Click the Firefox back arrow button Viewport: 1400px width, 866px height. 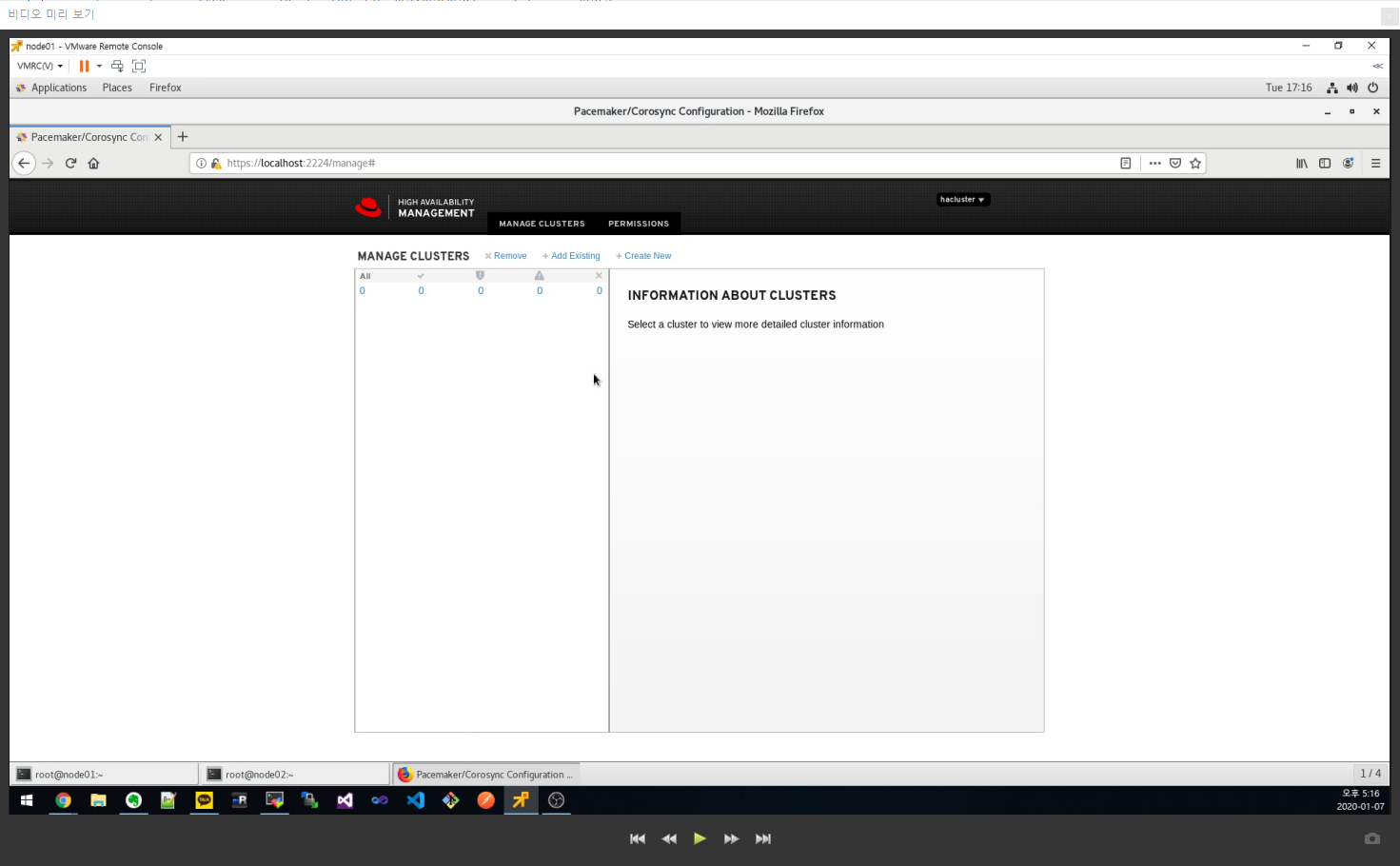[24, 163]
